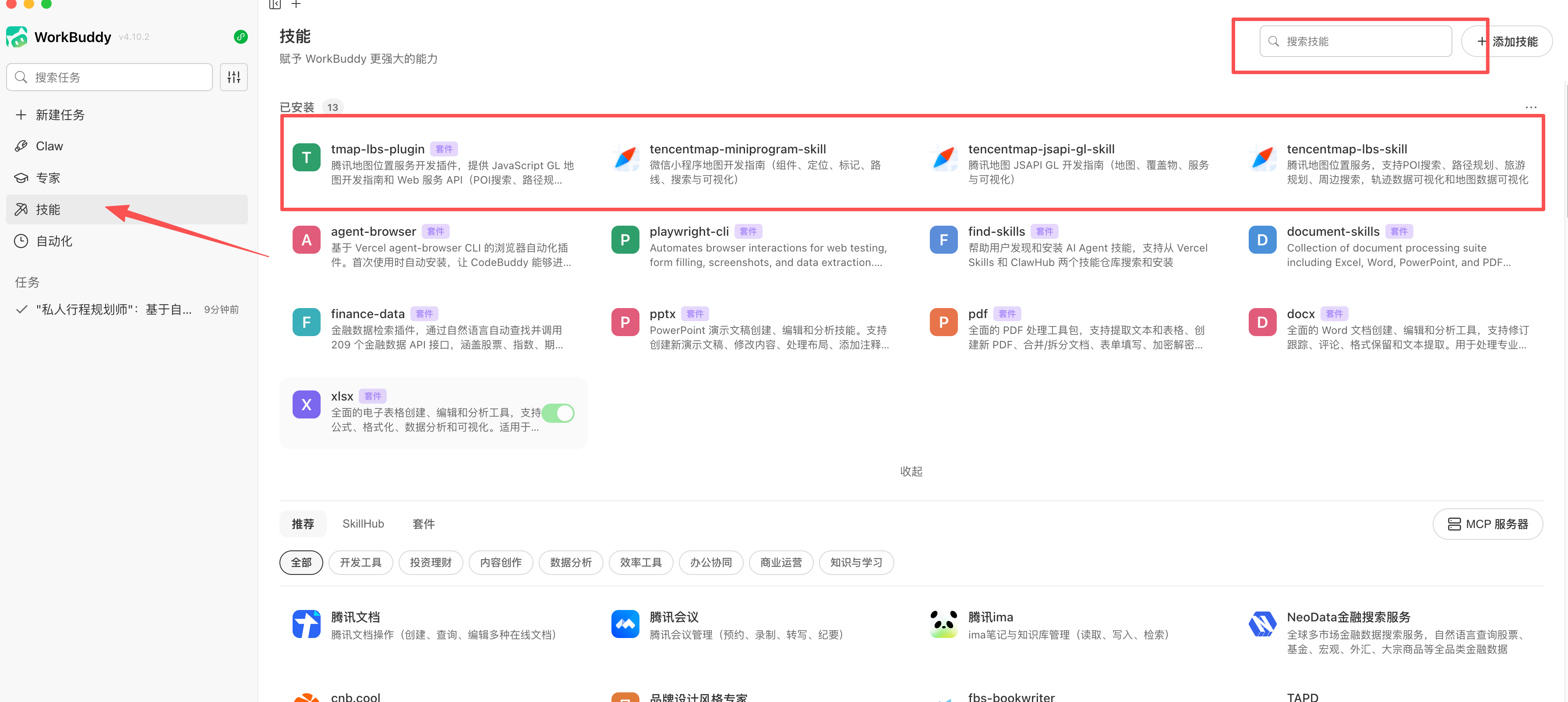Open the agent-browser red A icon
Screen dimensions: 1568x702
point(306,240)
